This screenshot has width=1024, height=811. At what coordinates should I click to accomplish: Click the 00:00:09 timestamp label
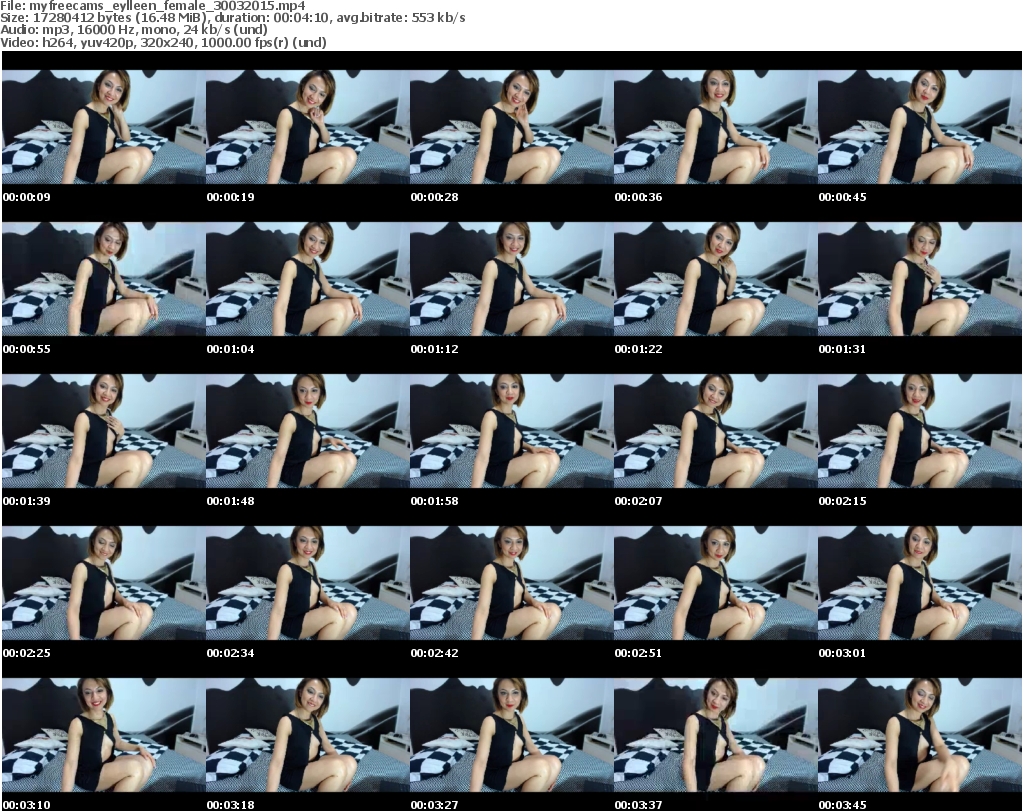pyautogui.click(x=27, y=197)
